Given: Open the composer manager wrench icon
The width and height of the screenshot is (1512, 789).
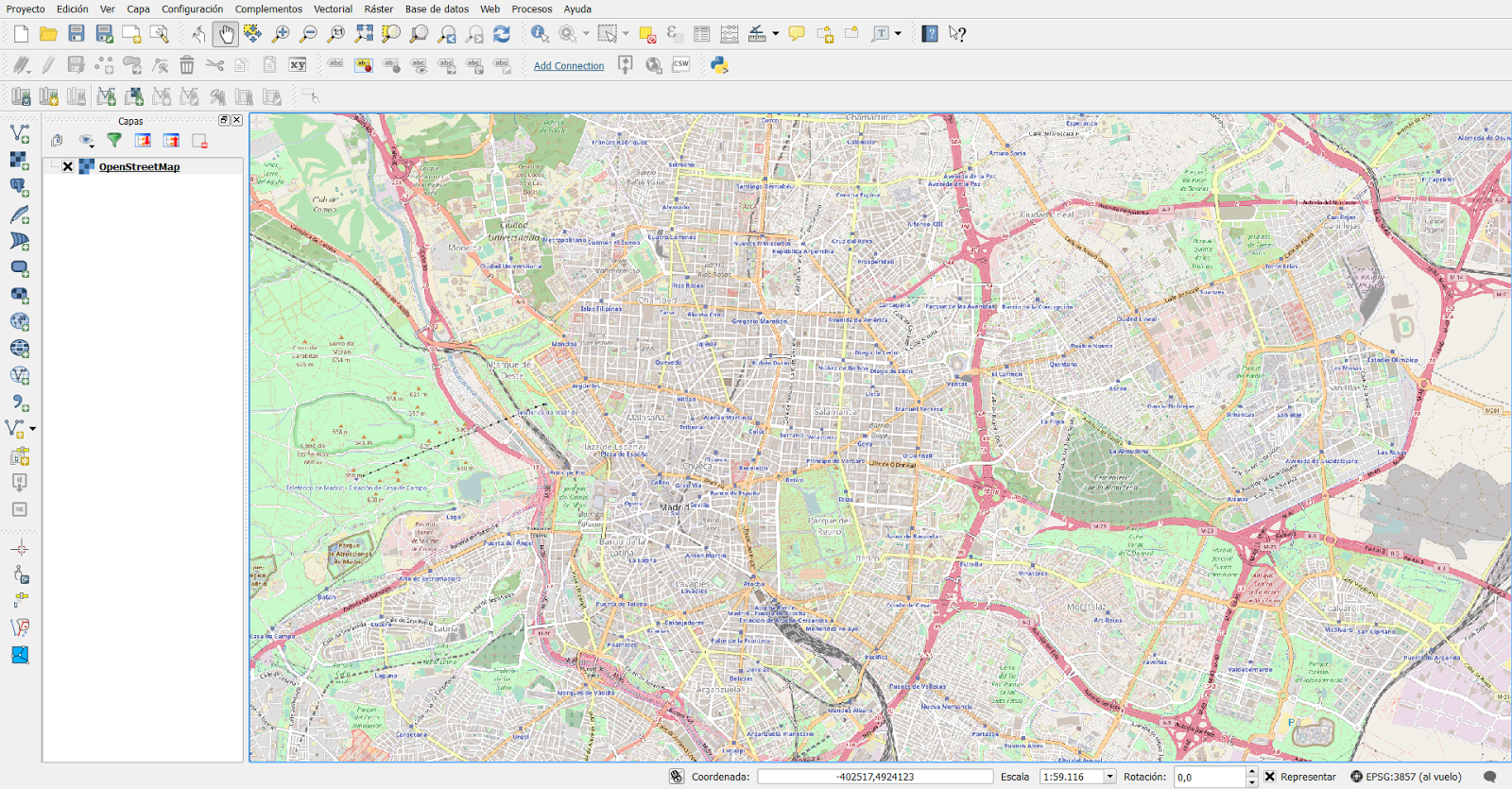Looking at the screenshot, I should coord(159,34).
